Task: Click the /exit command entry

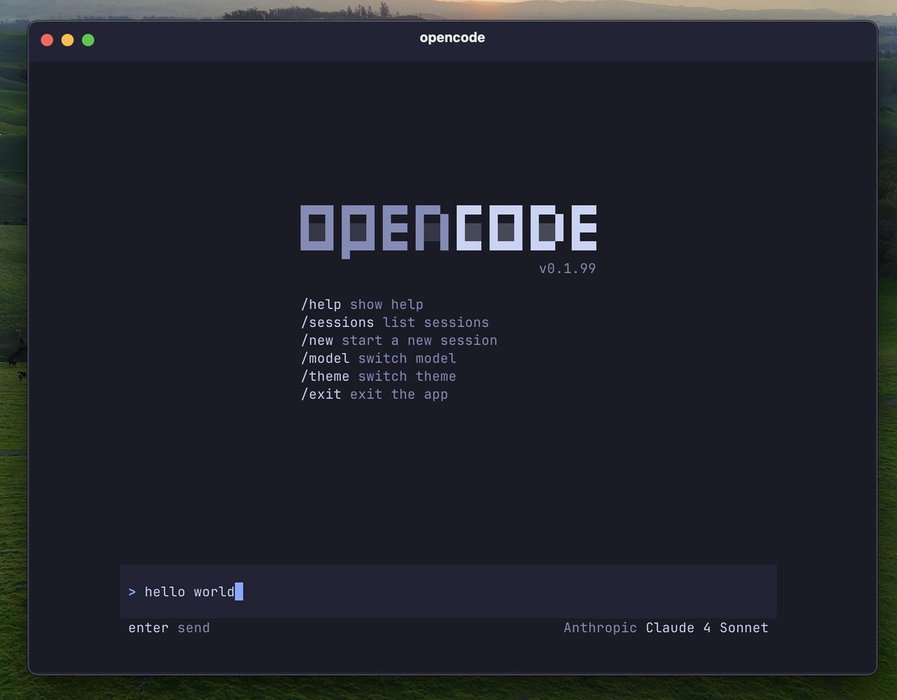Action: pyautogui.click(x=321, y=394)
